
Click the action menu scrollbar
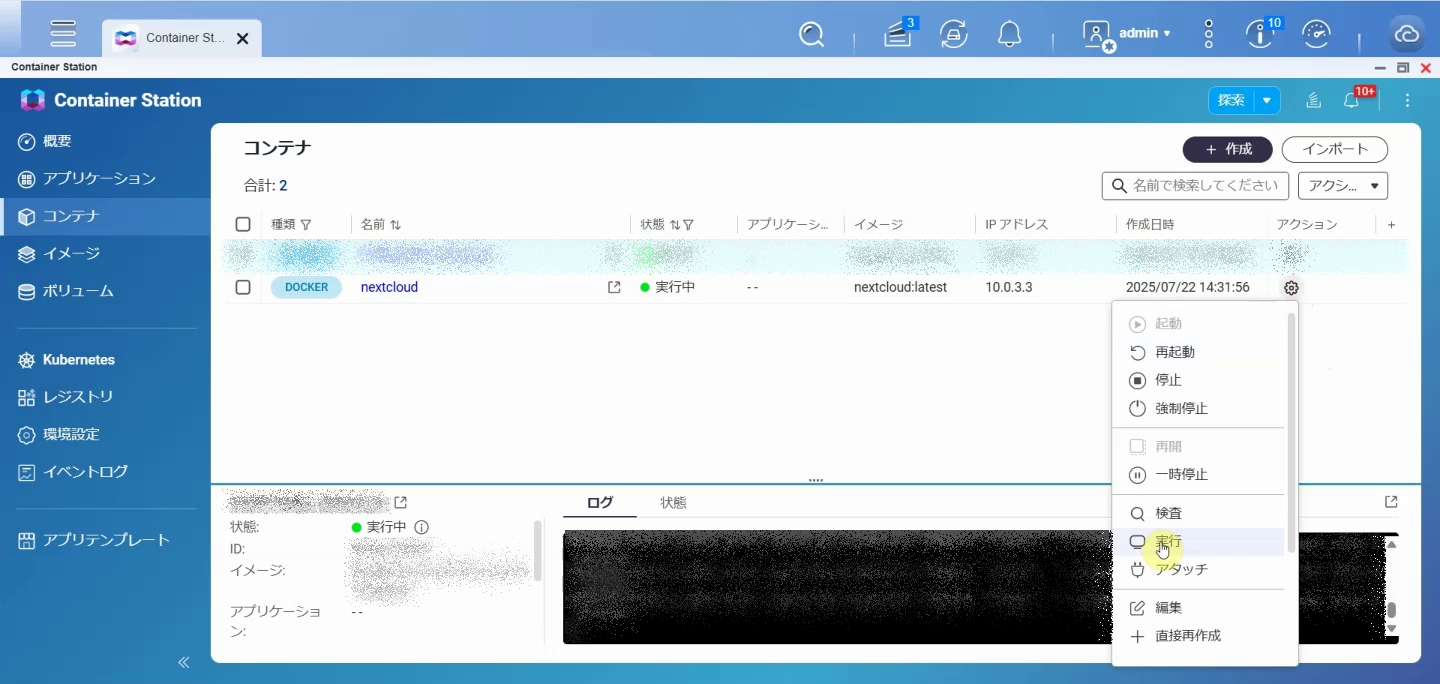click(1291, 433)
